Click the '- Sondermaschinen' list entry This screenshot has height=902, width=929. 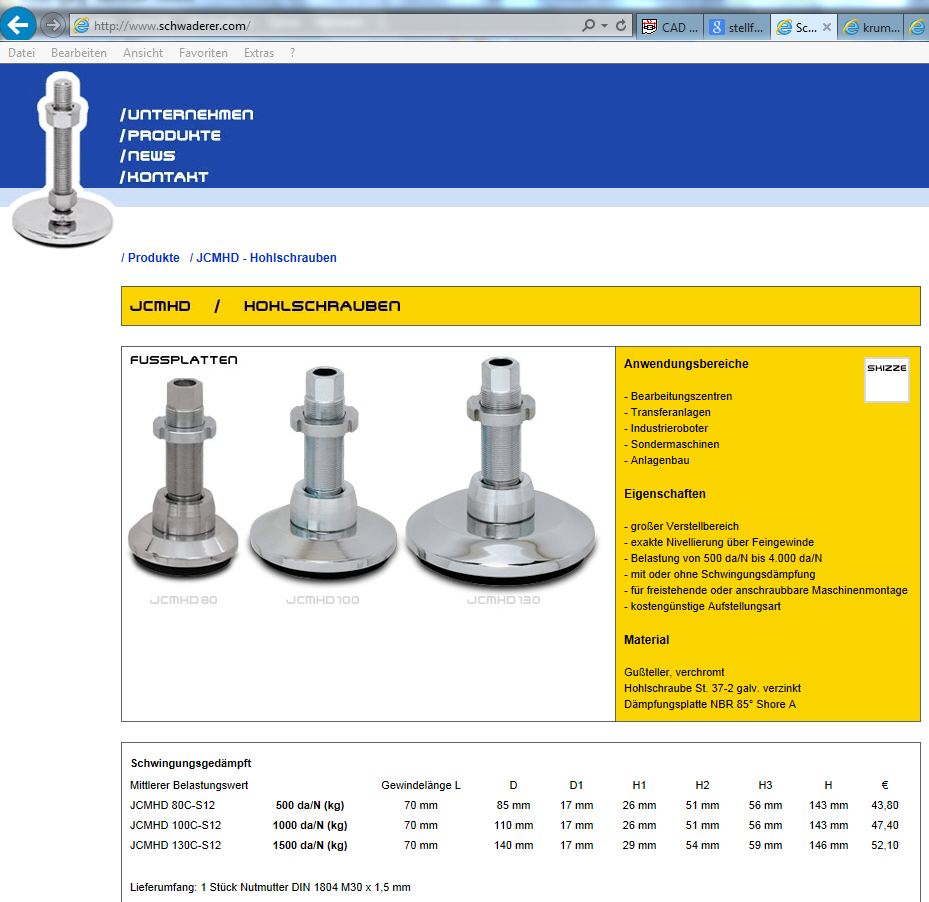click(x=672, y=444)
